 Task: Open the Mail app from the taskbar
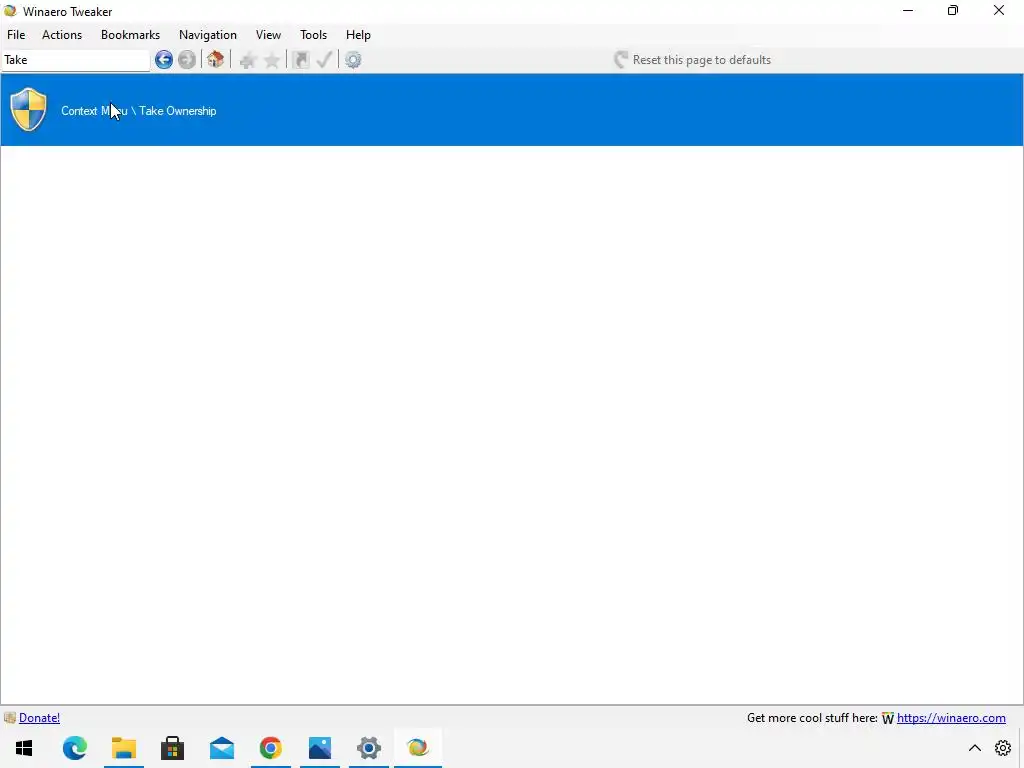(x=221, y=748)
